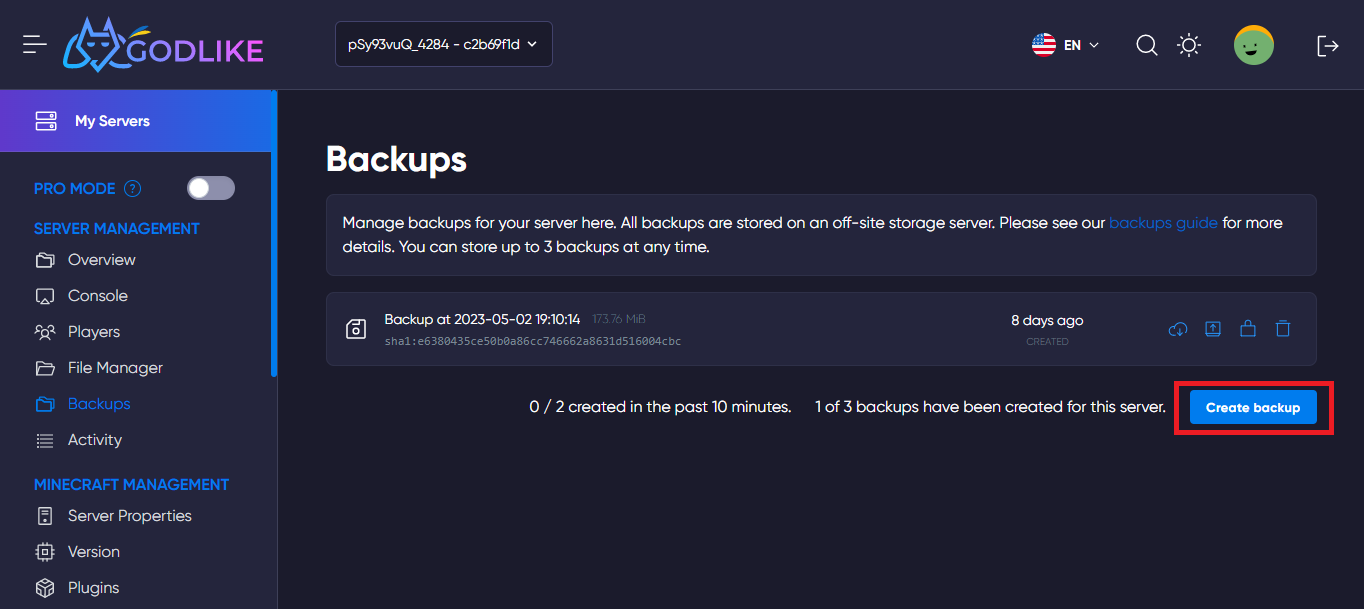Image resolution: width=1364 pixels, height=609 pixels.
Task: Open search with magnifier icon
Action: (1147, 45)
